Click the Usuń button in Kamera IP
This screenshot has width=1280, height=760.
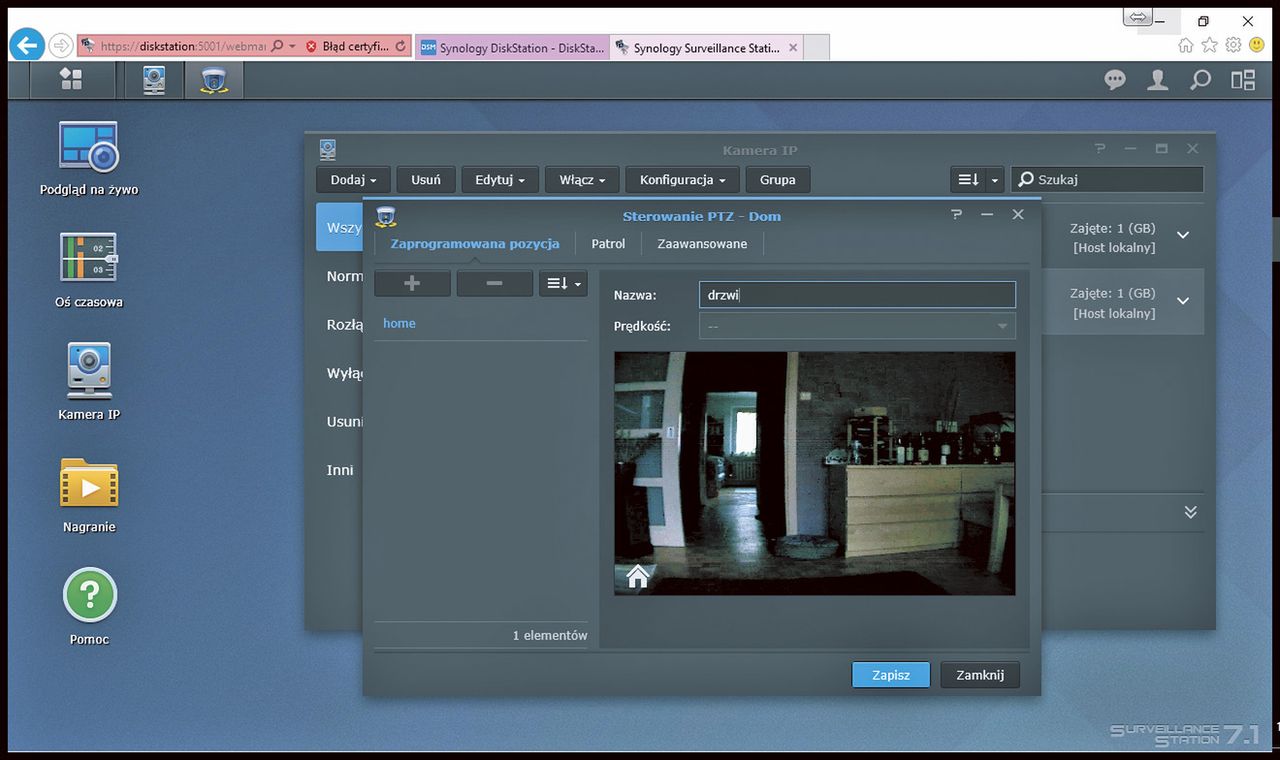426,180
